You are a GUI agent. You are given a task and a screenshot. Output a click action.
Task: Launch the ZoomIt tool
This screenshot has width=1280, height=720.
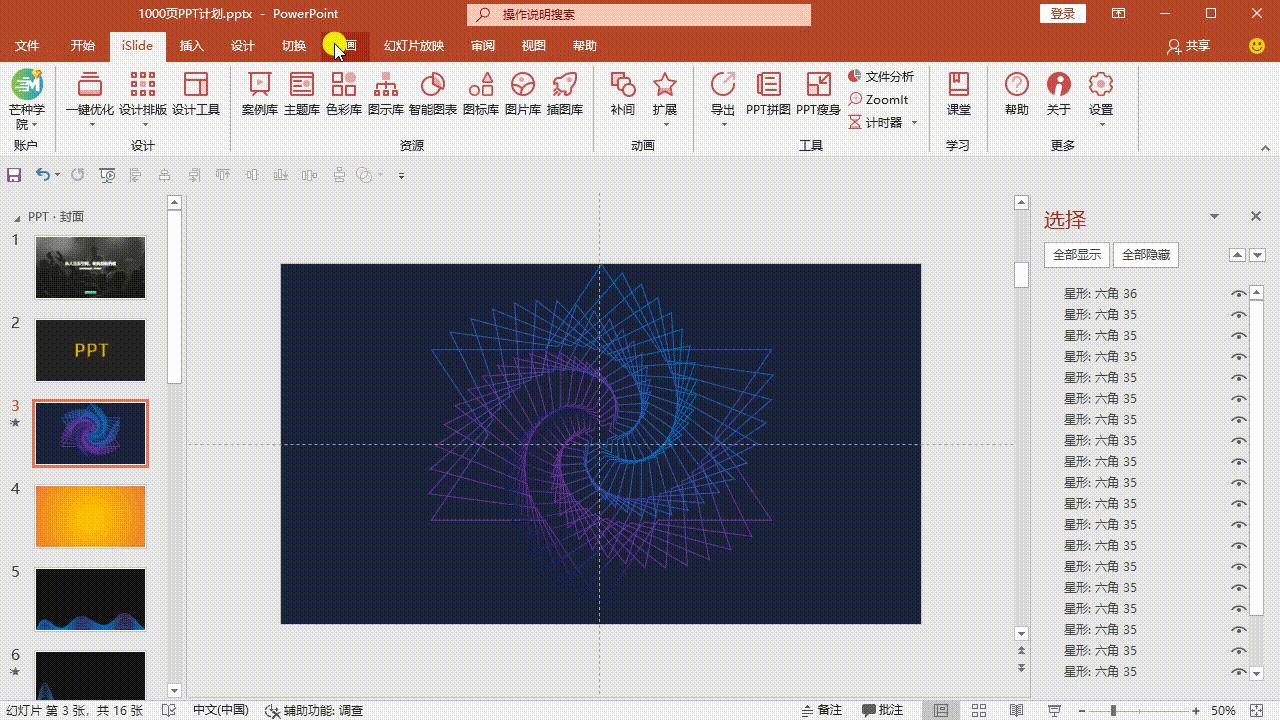pos(879,99)
